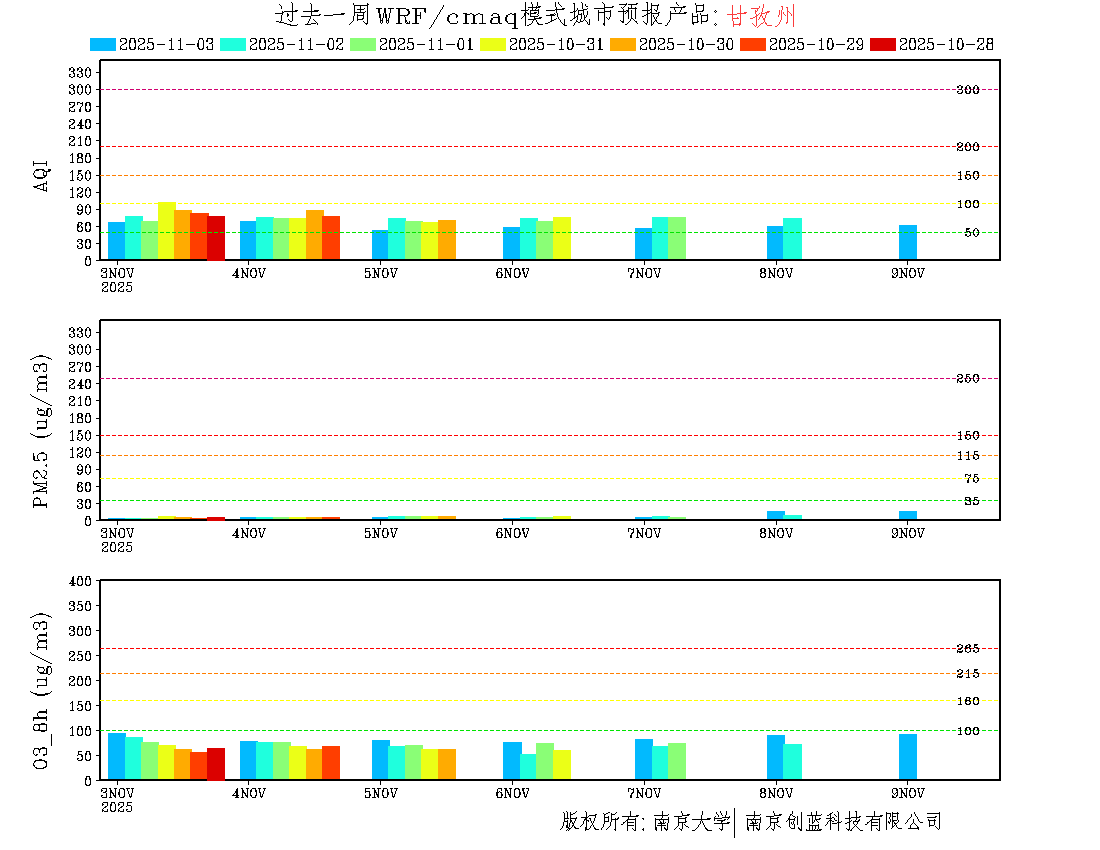Click the 2025-11-02 cyan legend swatch
The image size is (1100, 850).
pyautogui.click(x=233, y=44)
